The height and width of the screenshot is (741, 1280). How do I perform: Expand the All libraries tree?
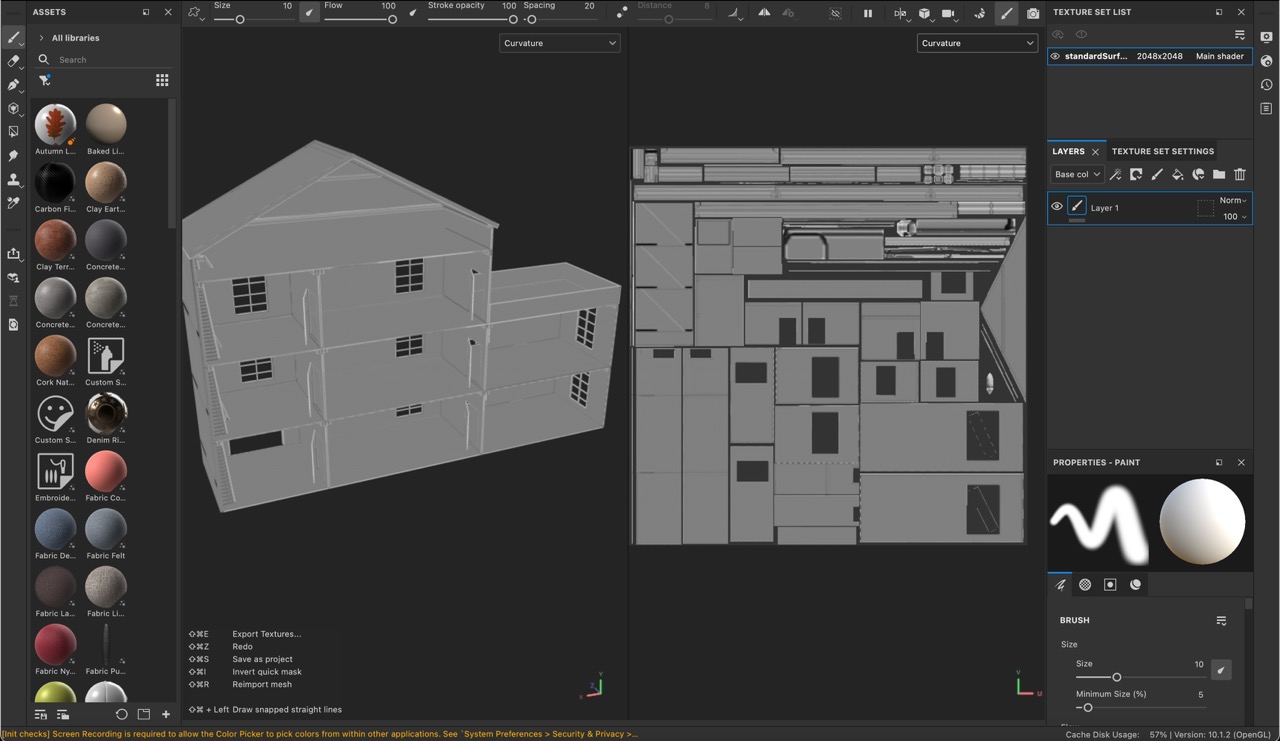coord(41,38)
